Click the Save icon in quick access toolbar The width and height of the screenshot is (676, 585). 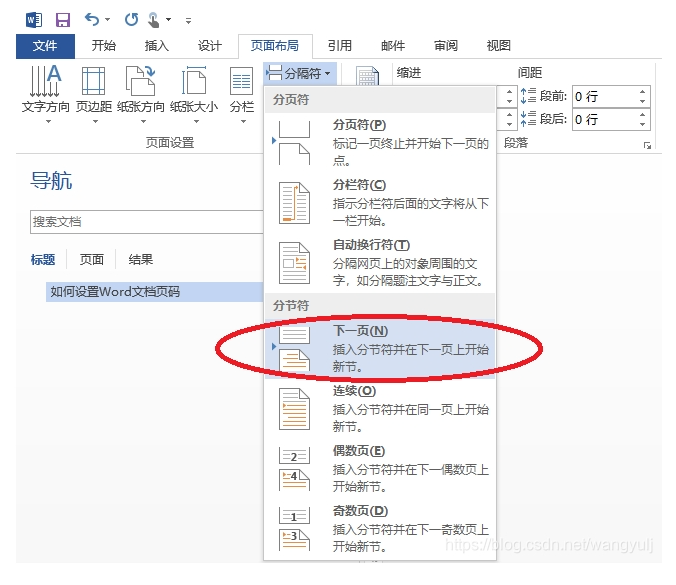pyautogui.click(x=62, y=19)
